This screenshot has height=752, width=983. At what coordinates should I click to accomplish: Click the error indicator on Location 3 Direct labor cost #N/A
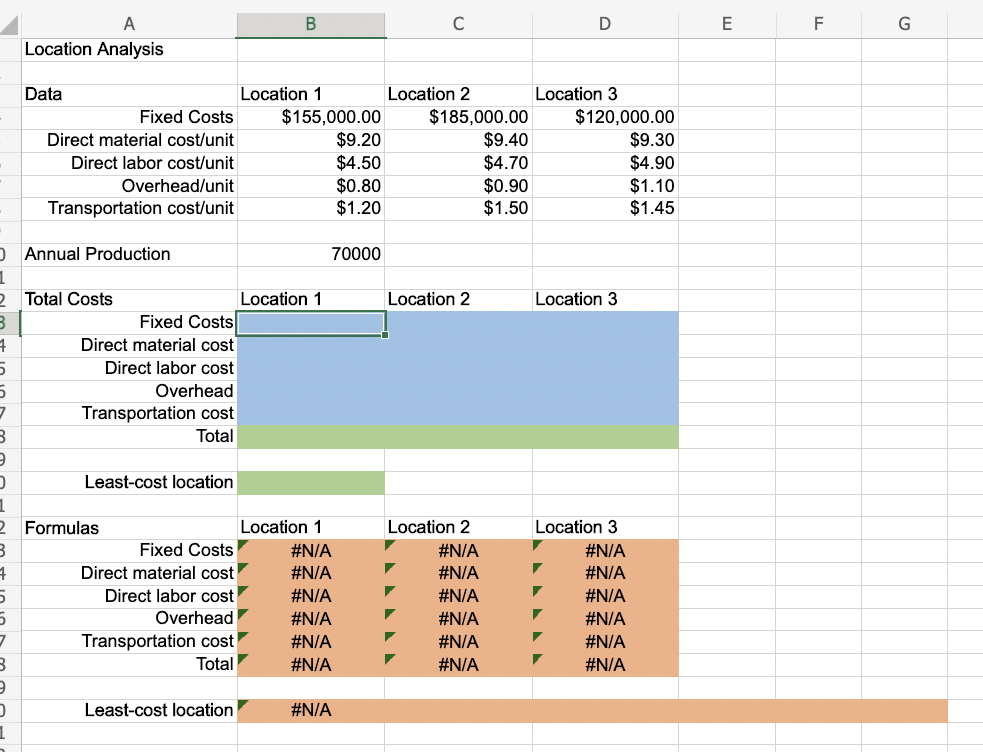[538, 588]
